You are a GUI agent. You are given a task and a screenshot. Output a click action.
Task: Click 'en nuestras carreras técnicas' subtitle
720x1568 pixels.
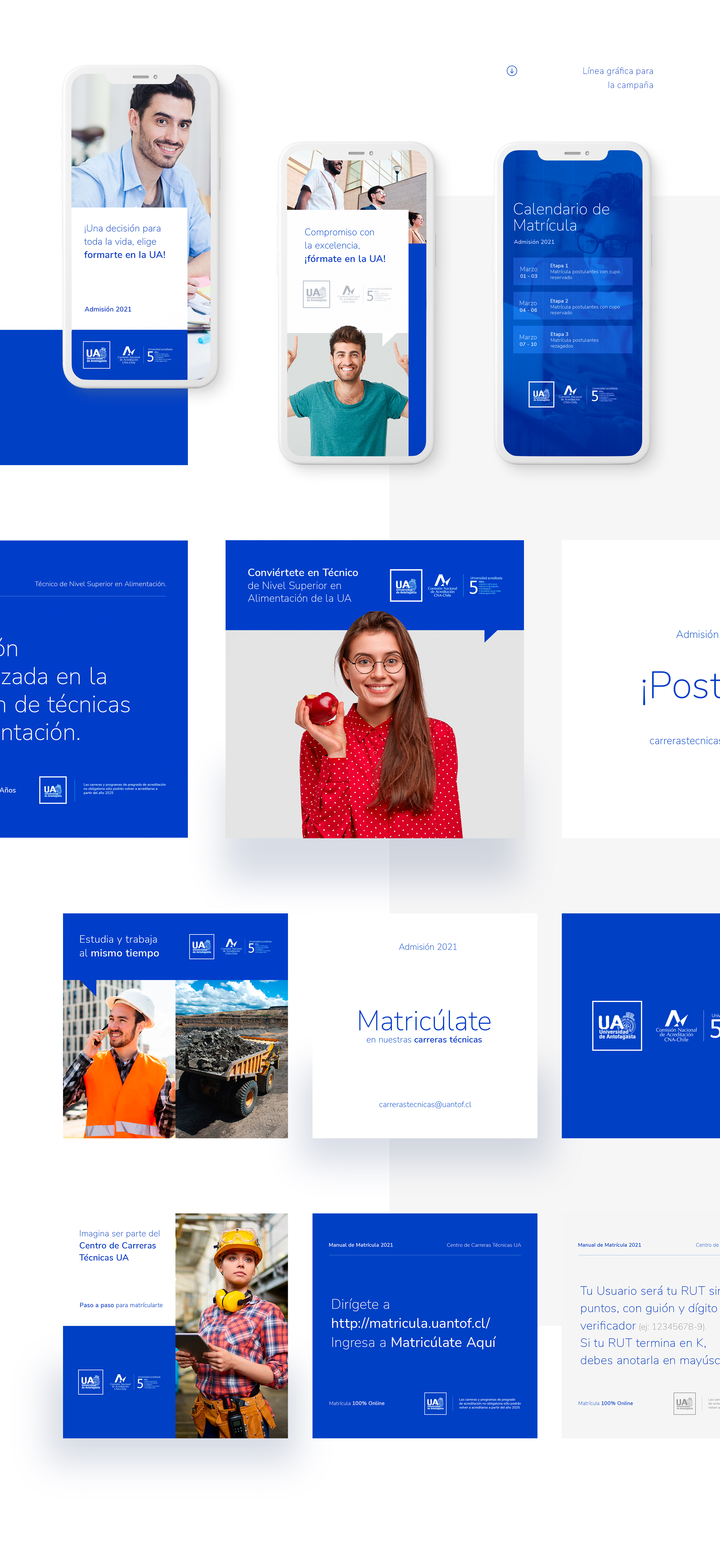(x=424, y=1040)
